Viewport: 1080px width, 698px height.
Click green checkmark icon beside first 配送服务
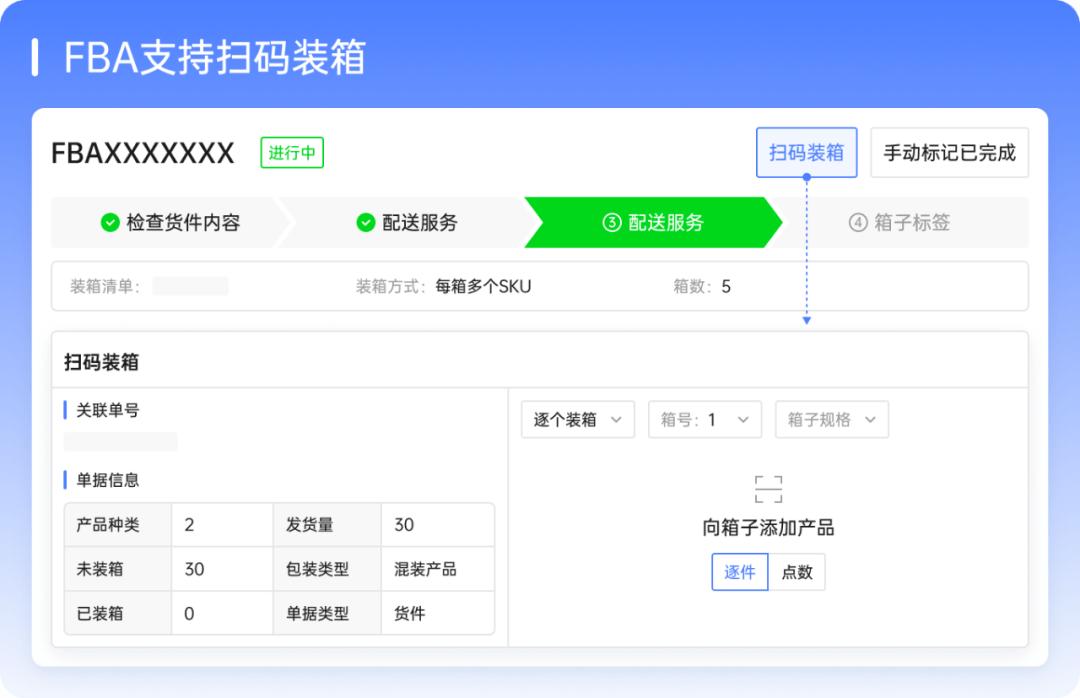tap(366, 223)
